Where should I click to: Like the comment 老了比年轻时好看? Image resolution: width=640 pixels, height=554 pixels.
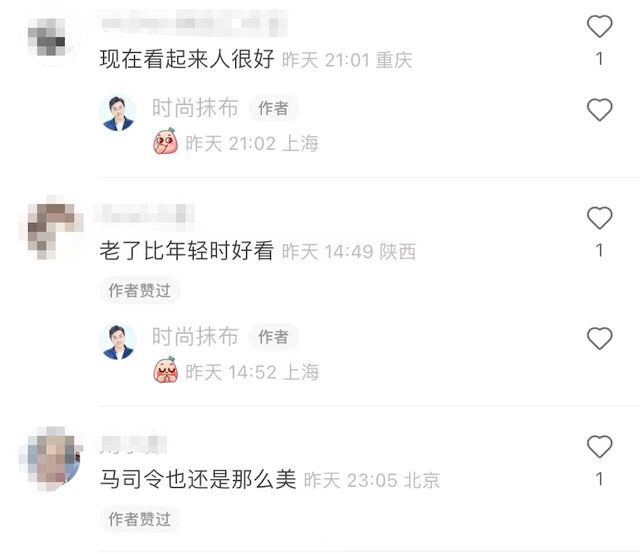tap(599, 218)
